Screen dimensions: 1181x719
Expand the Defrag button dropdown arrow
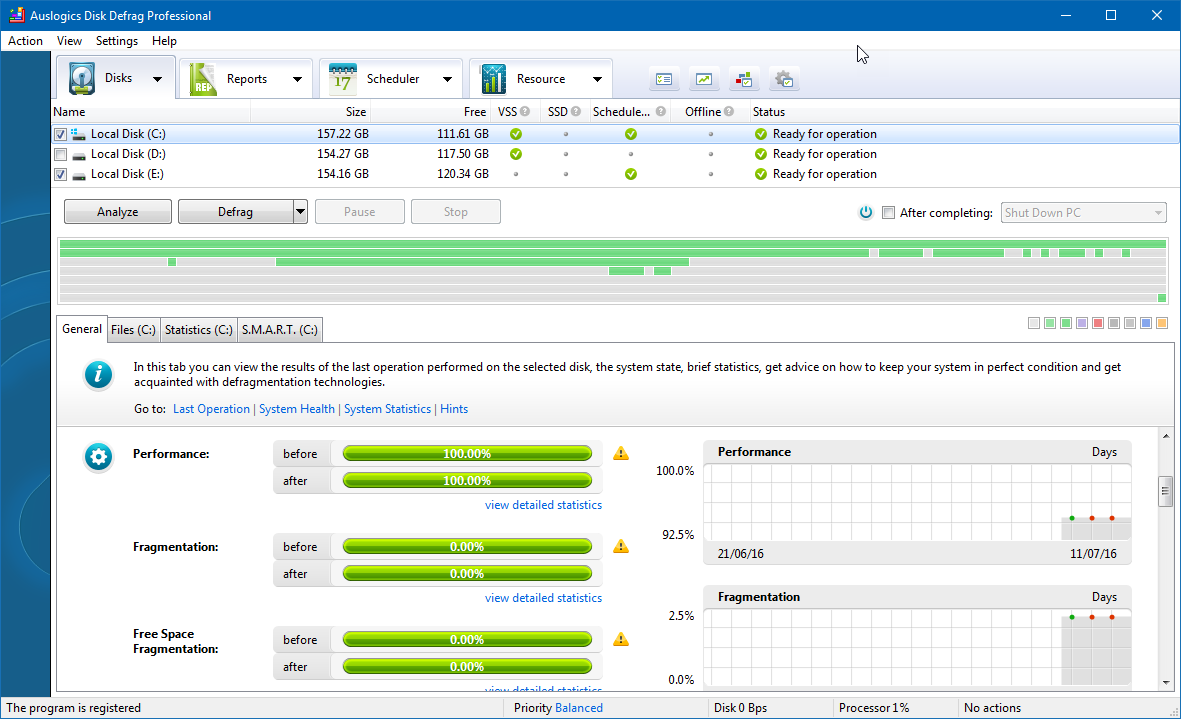click(x=300, y=212)
